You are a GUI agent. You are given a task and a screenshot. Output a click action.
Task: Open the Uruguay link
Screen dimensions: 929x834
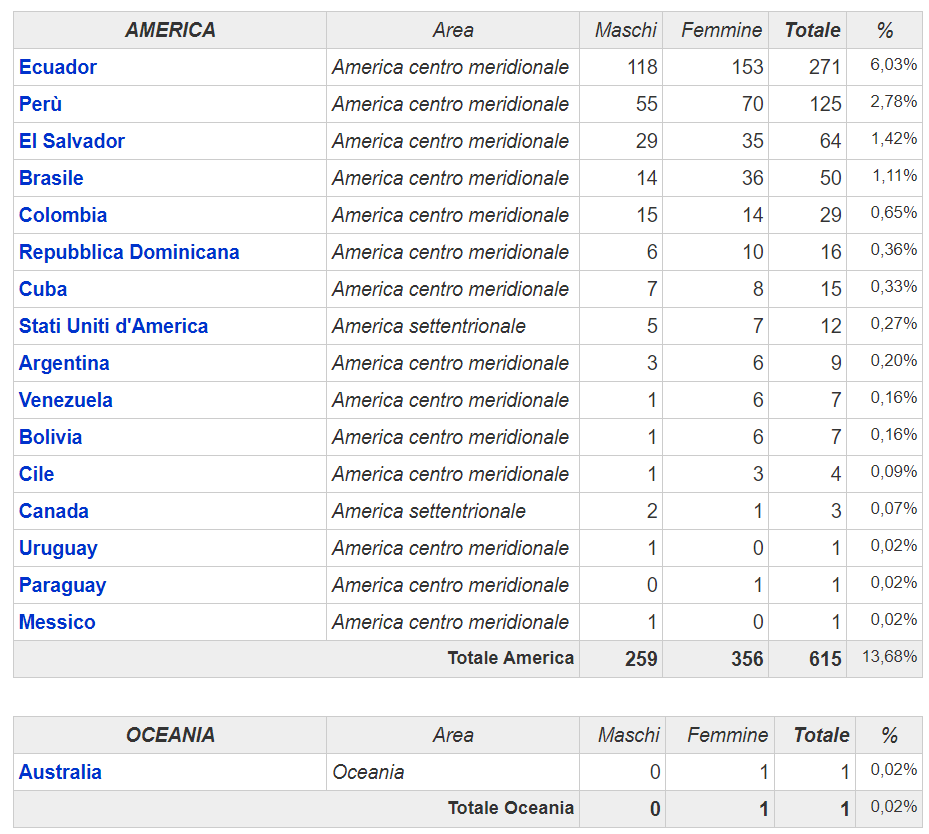click(x=58, y=548)
